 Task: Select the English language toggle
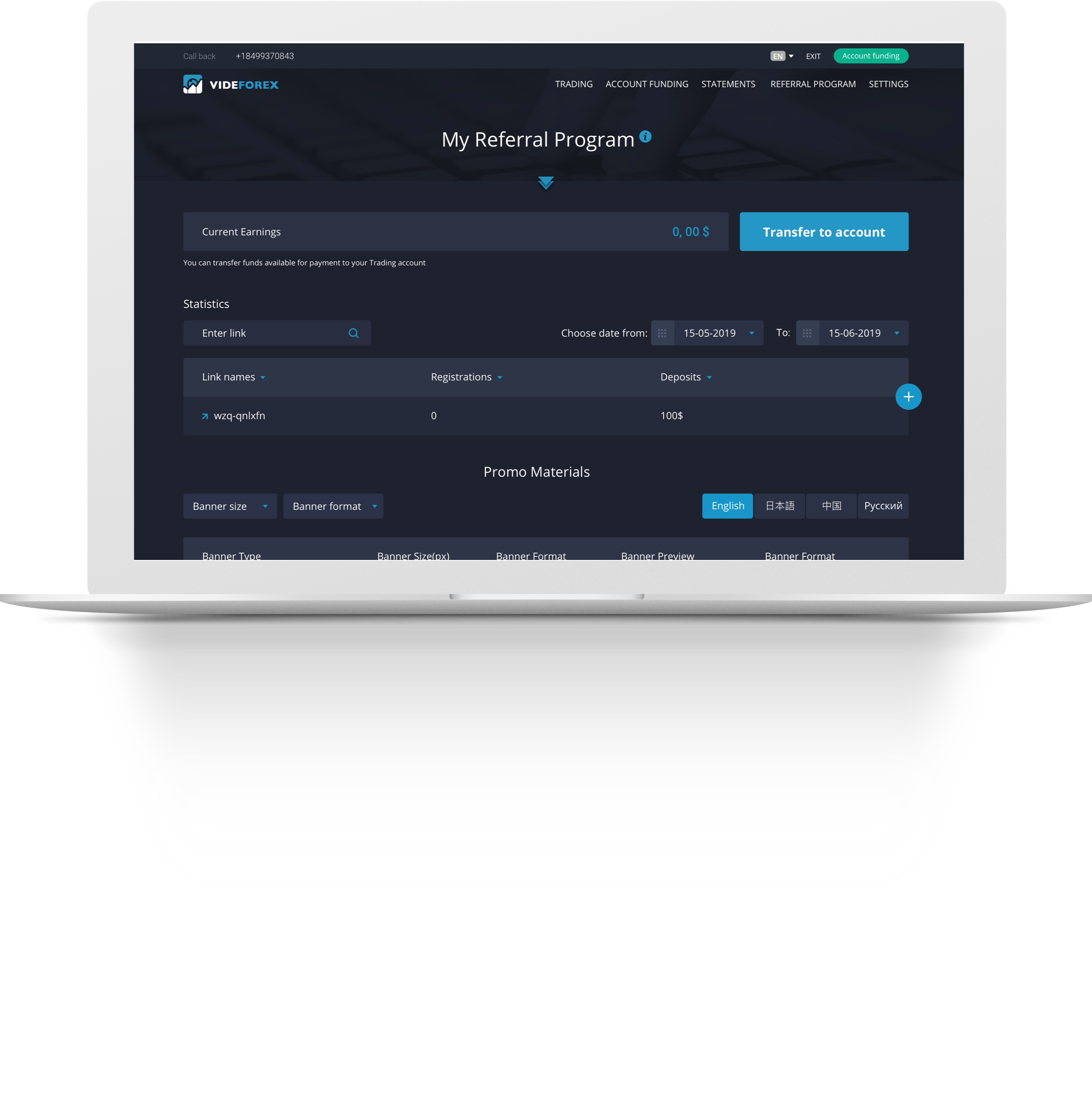point(728,505)
